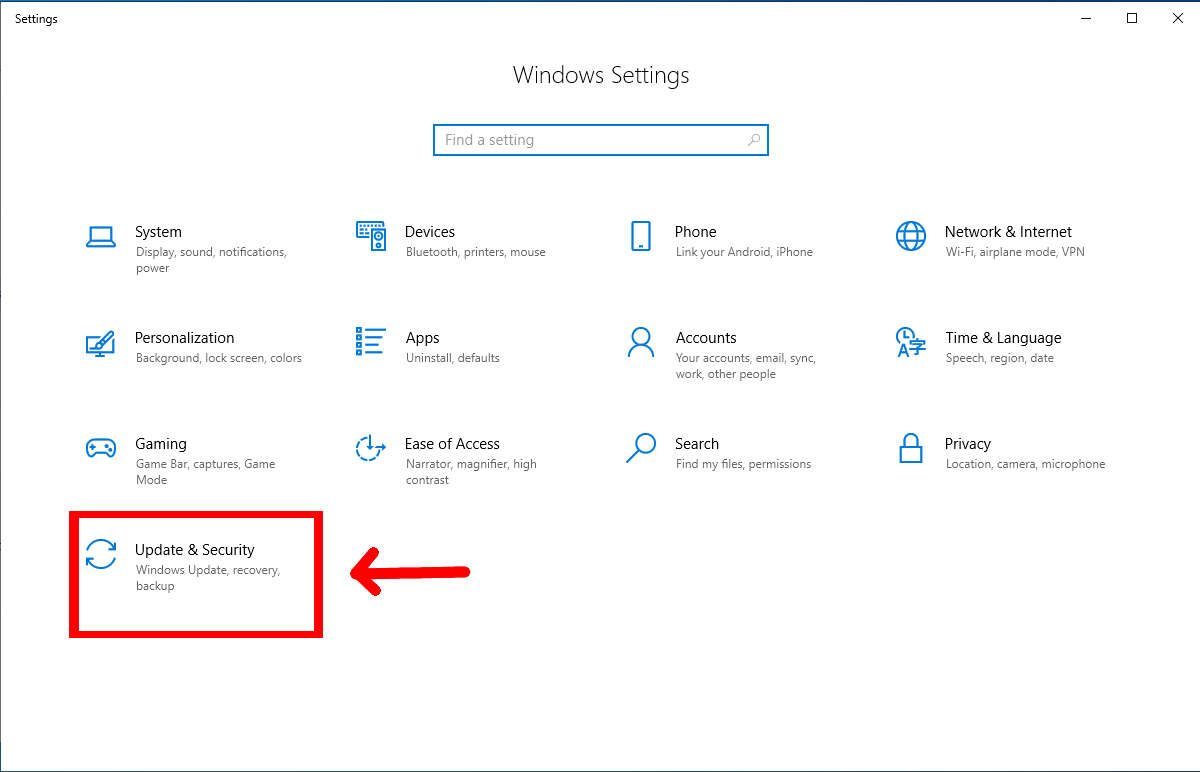Select the Phone handset icon
Viewport: 1200px width, 772px height.
point(641,236)
